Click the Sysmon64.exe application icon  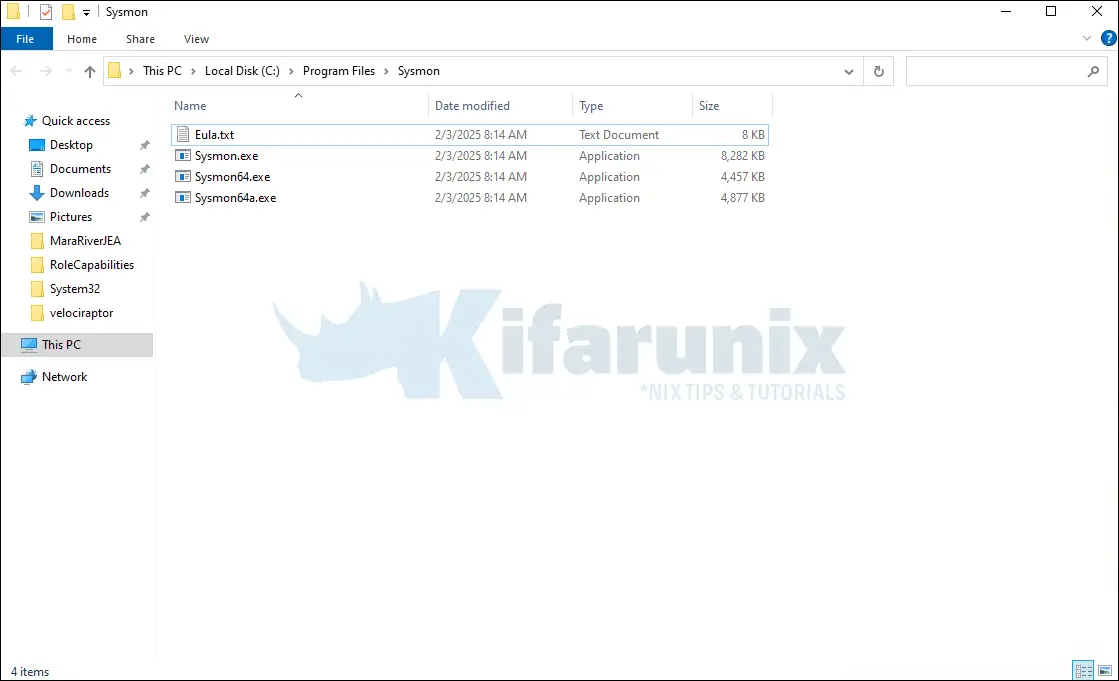coord(183,176)
